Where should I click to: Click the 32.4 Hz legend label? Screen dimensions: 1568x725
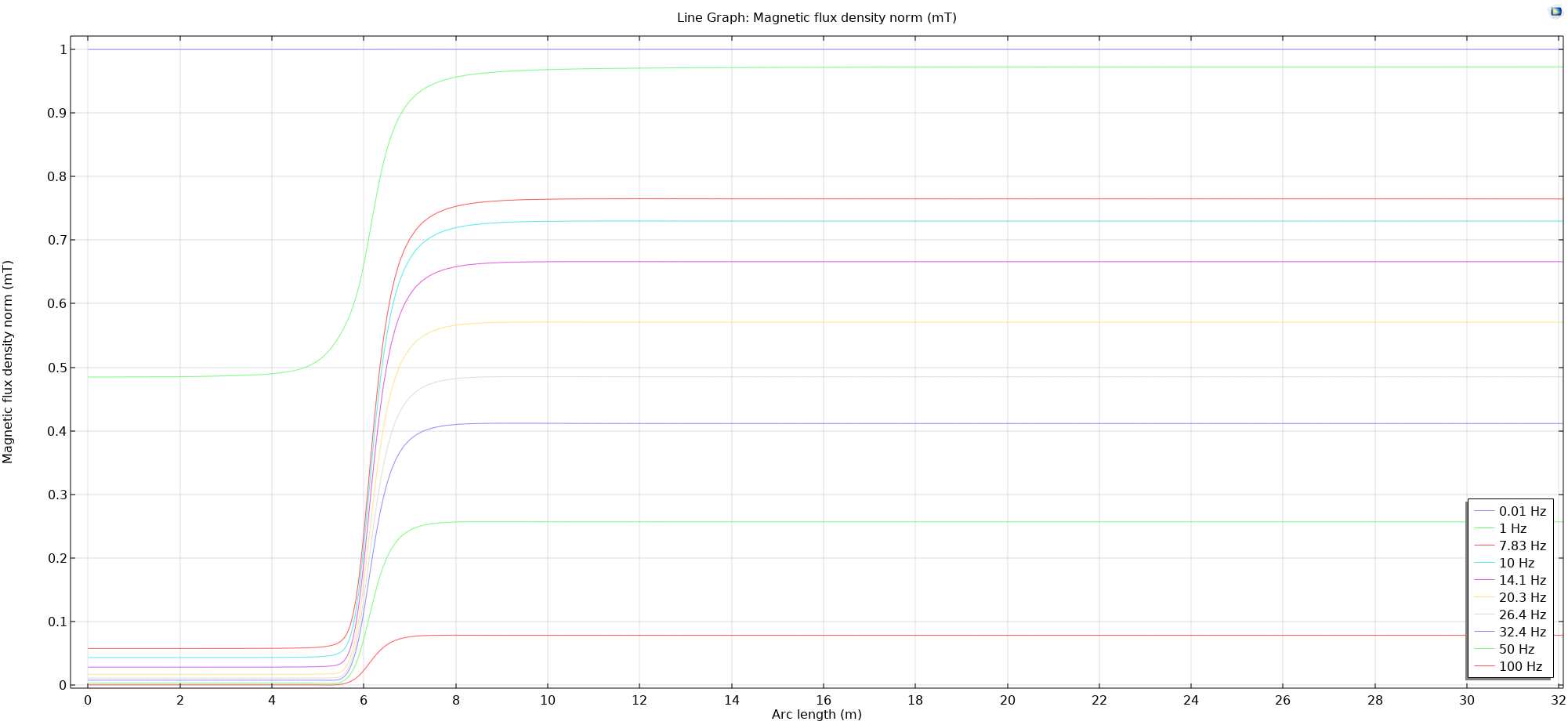1522,632
